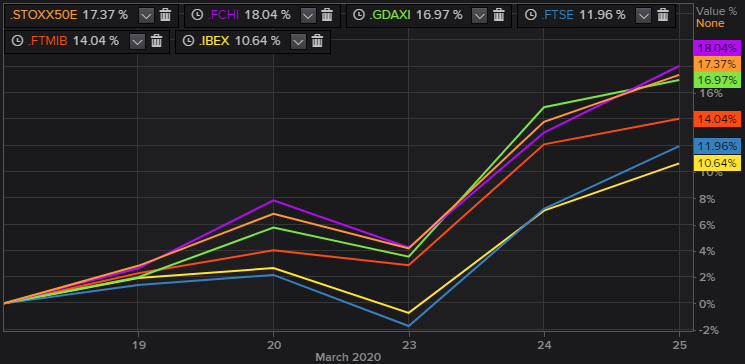Click the date label 19 on x-axis

tap(138, 345)
